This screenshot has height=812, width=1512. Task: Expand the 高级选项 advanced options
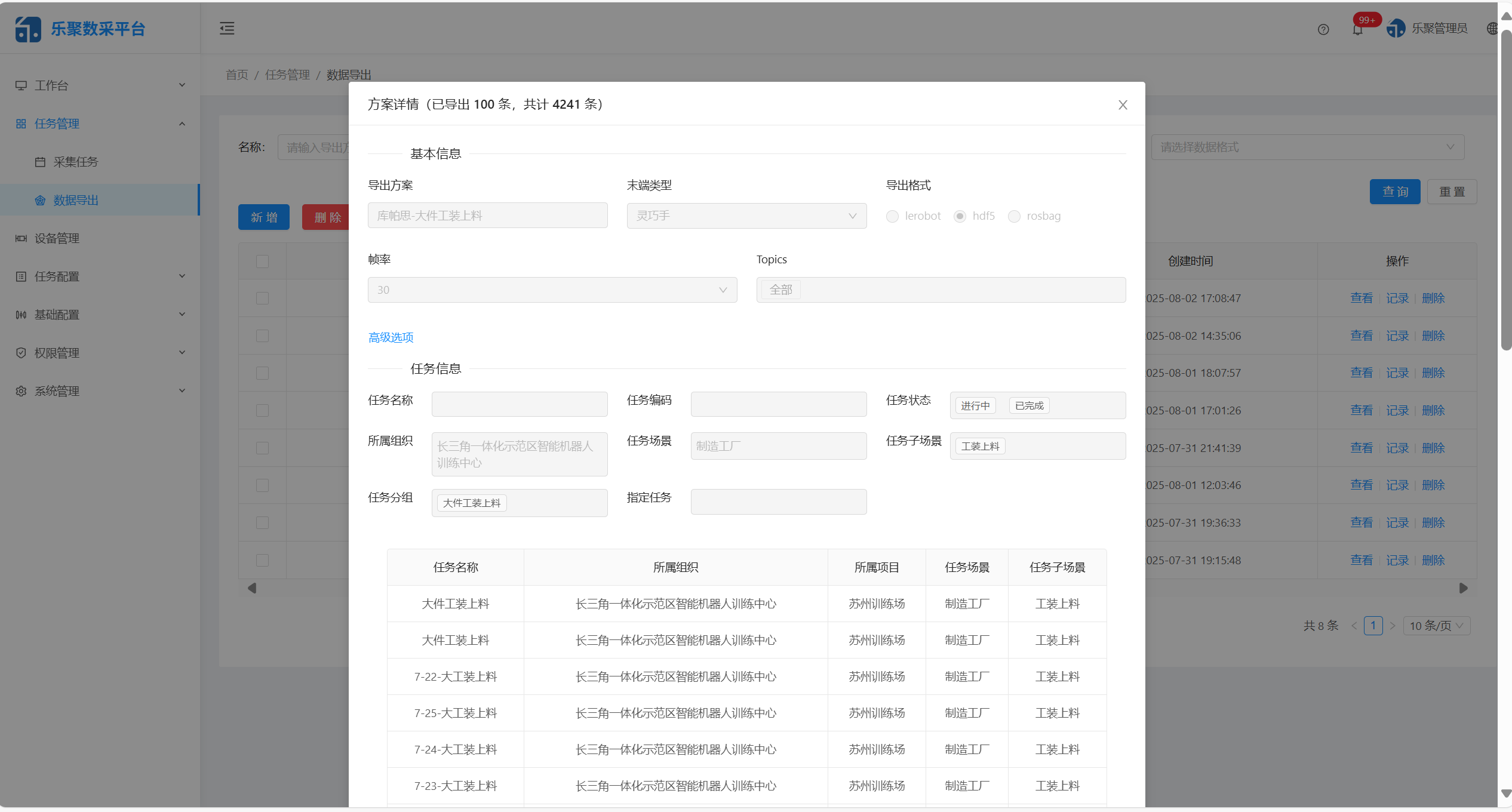coord(391,337)
